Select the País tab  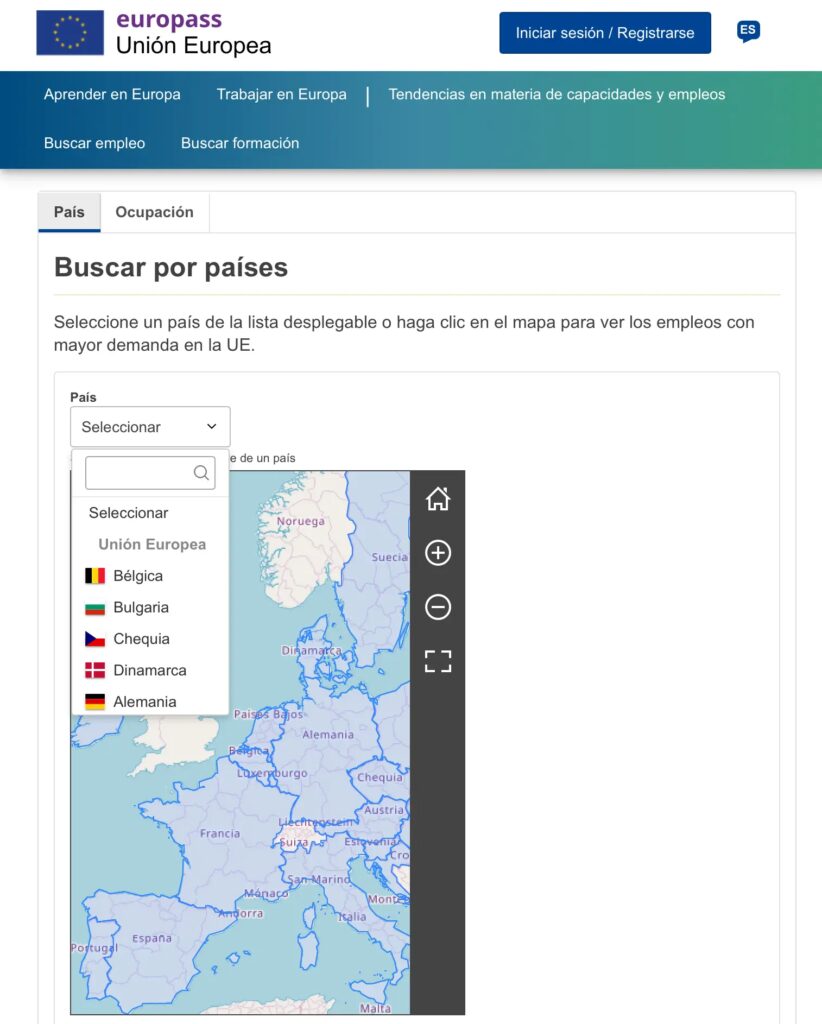click(x=69, y=212)
